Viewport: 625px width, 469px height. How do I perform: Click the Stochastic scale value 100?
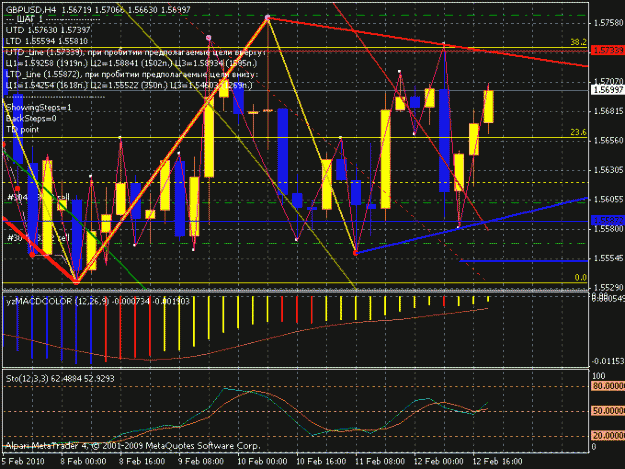point(599,376)
